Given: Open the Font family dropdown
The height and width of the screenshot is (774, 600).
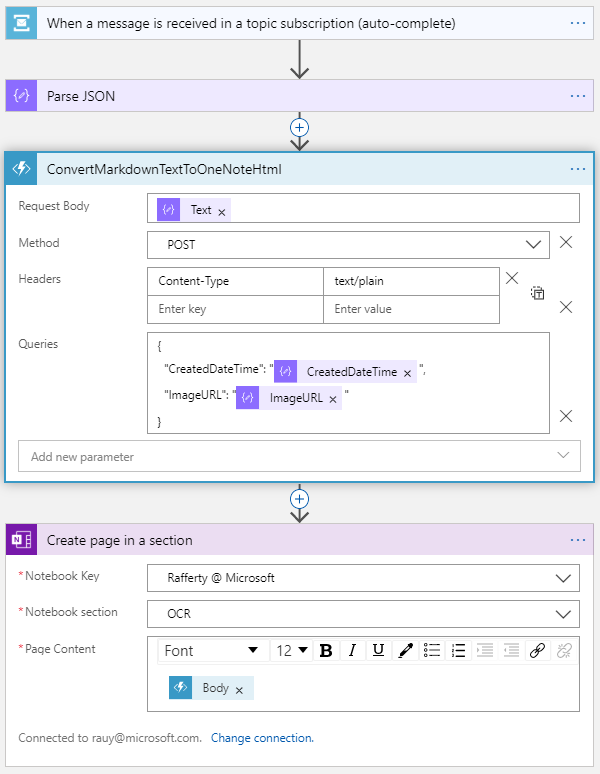Looking at the screenshot, I should [x=252, y=650].
